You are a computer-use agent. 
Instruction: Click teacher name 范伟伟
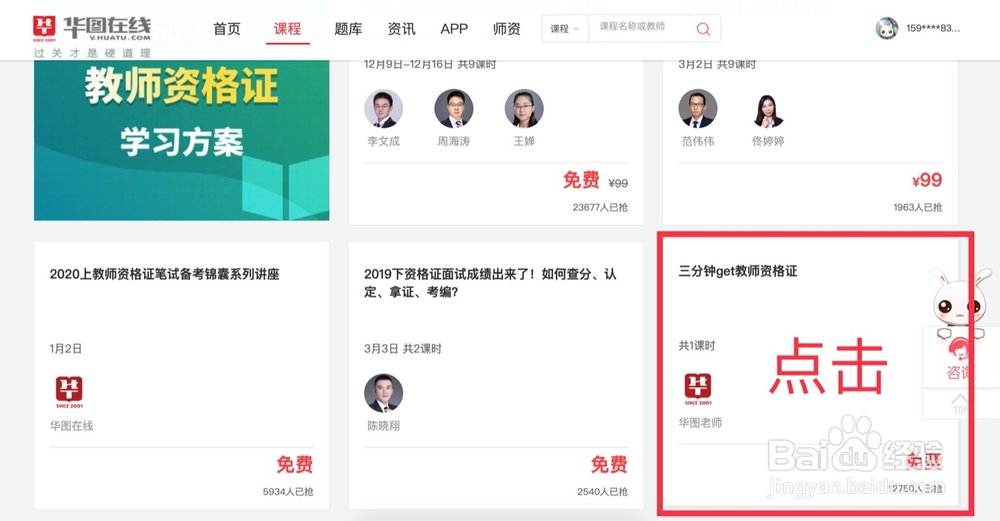(x=698, y=141)
